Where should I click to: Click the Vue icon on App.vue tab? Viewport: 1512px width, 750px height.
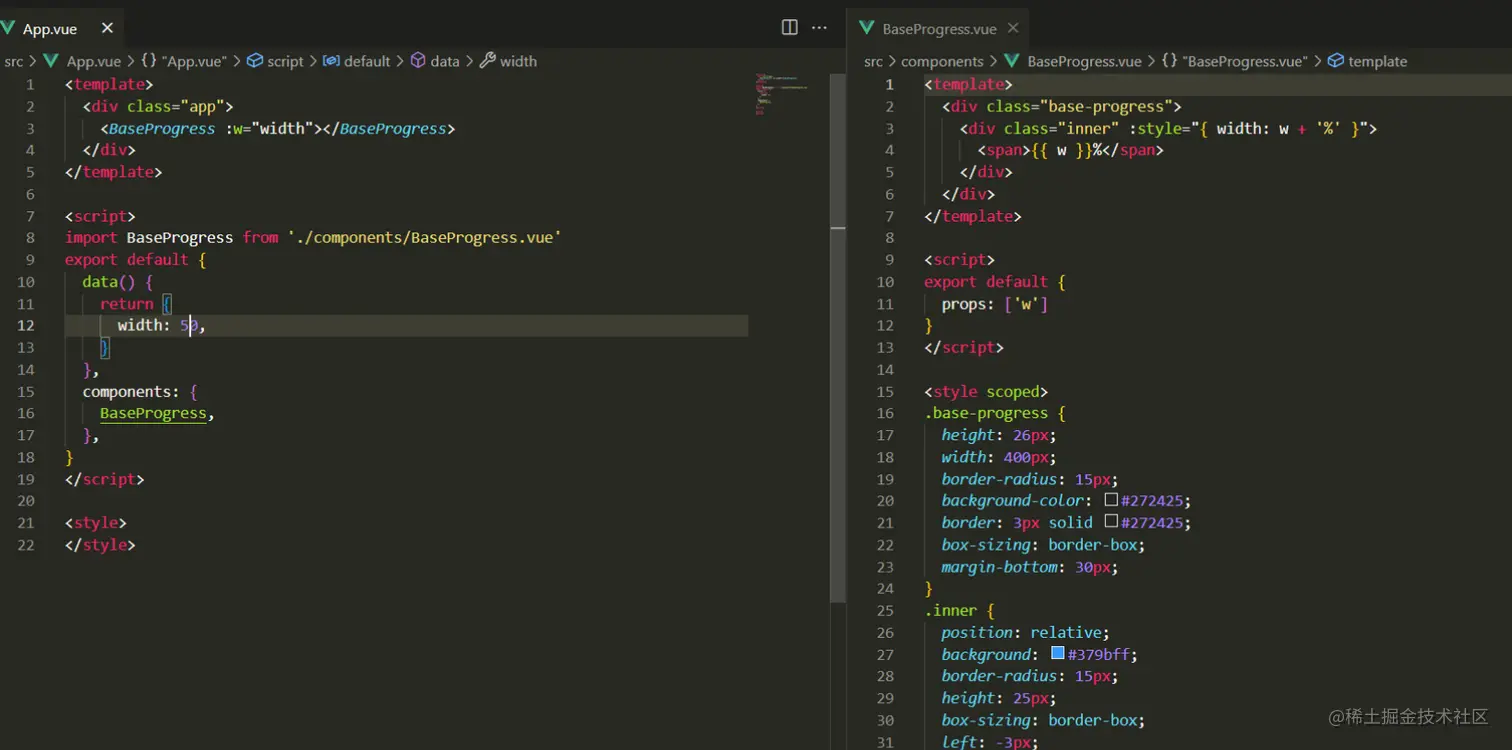point(8,28)
